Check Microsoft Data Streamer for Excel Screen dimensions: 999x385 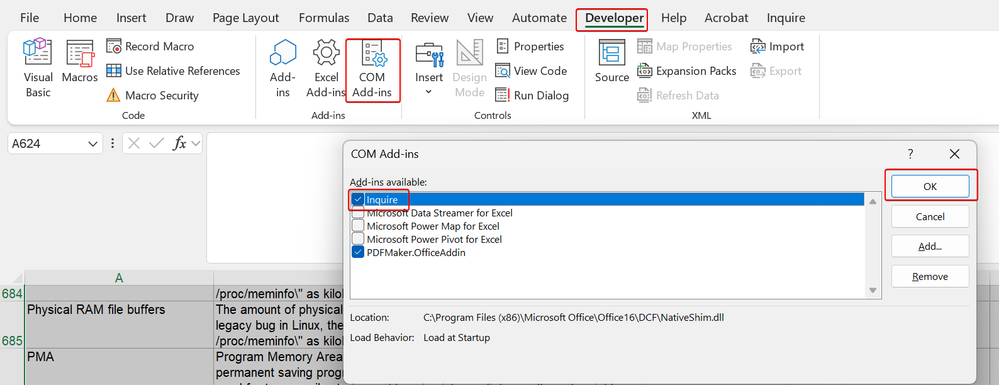pyautogui.click(x=358, y=213)
